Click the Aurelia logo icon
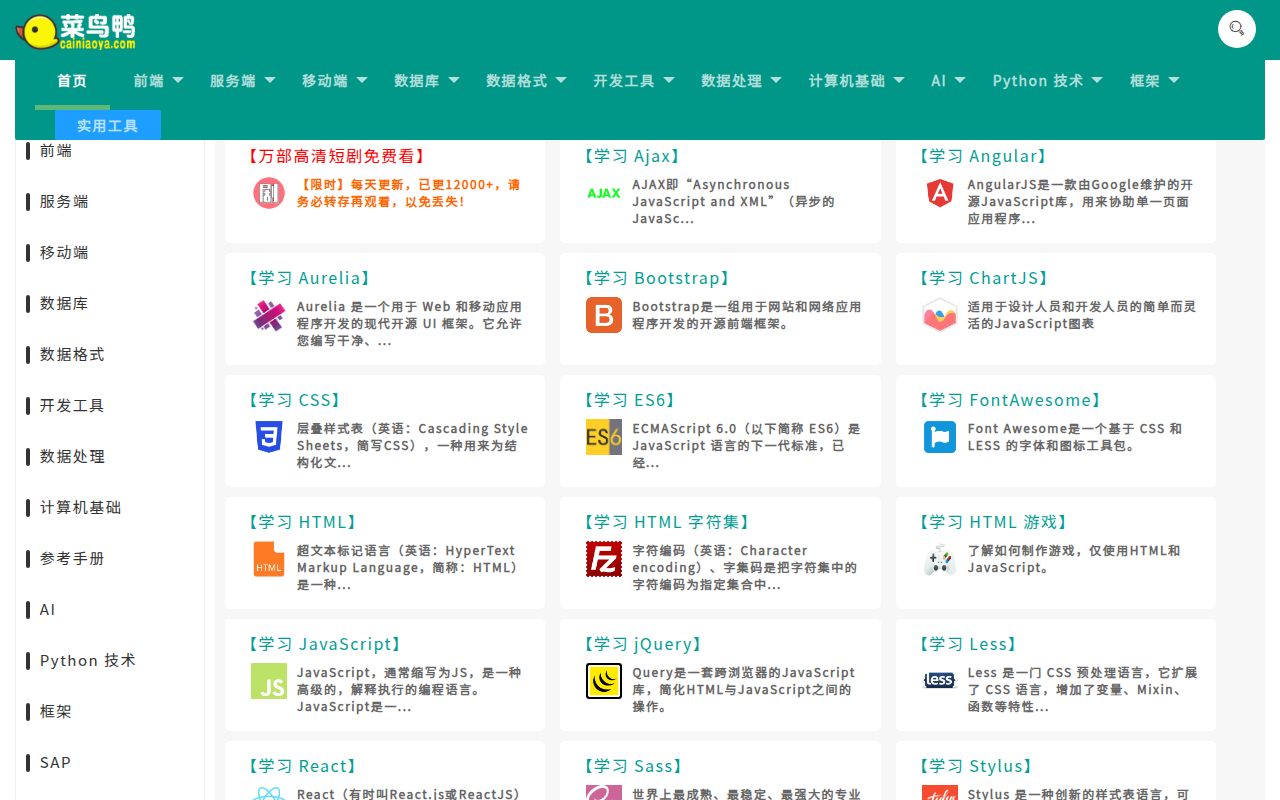The image size is (1280, 800). coord(269,315)
